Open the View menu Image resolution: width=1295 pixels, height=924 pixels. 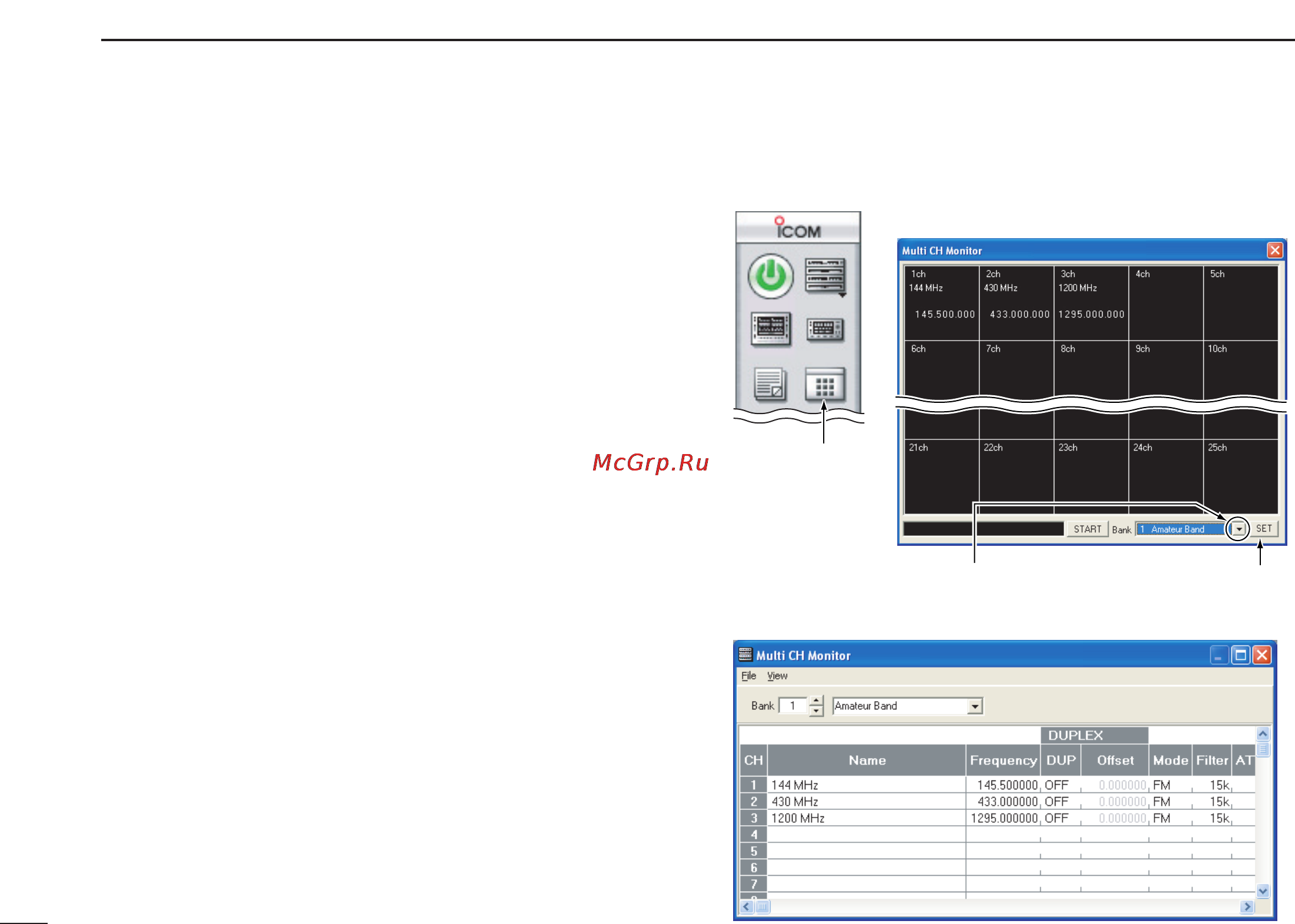[x=777, y=676]
